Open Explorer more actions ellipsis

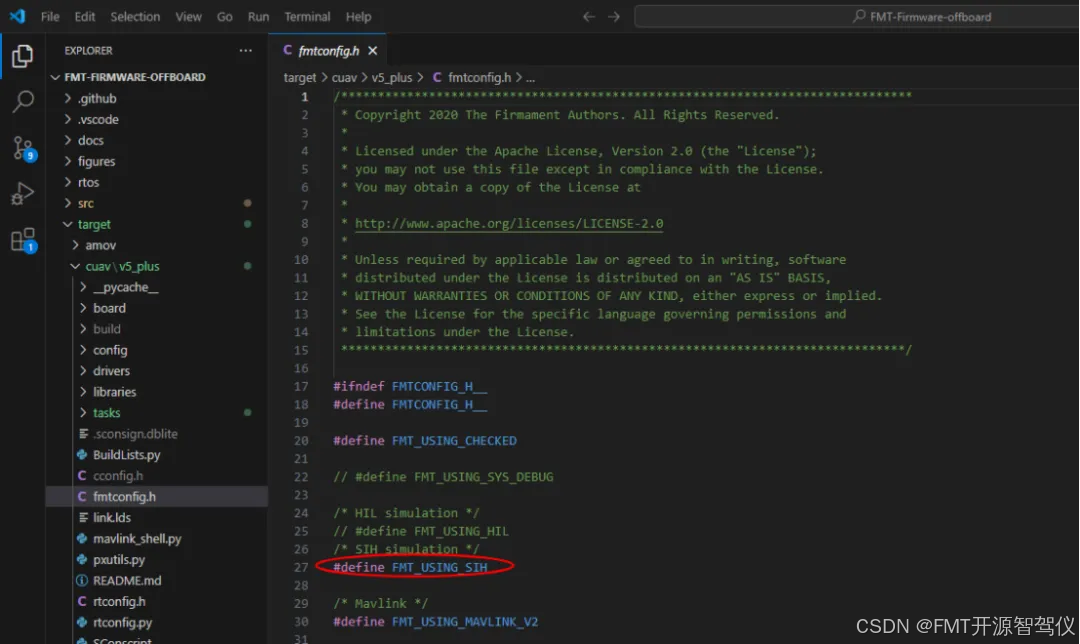(246, 50)
